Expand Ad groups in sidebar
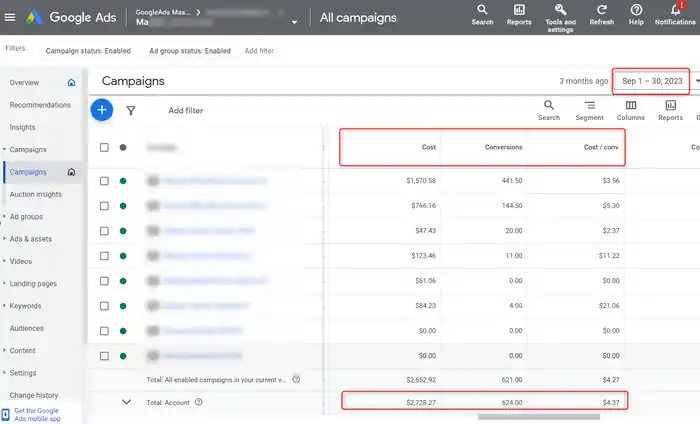This screenshot has height=424, width=700. coord(4,216)
